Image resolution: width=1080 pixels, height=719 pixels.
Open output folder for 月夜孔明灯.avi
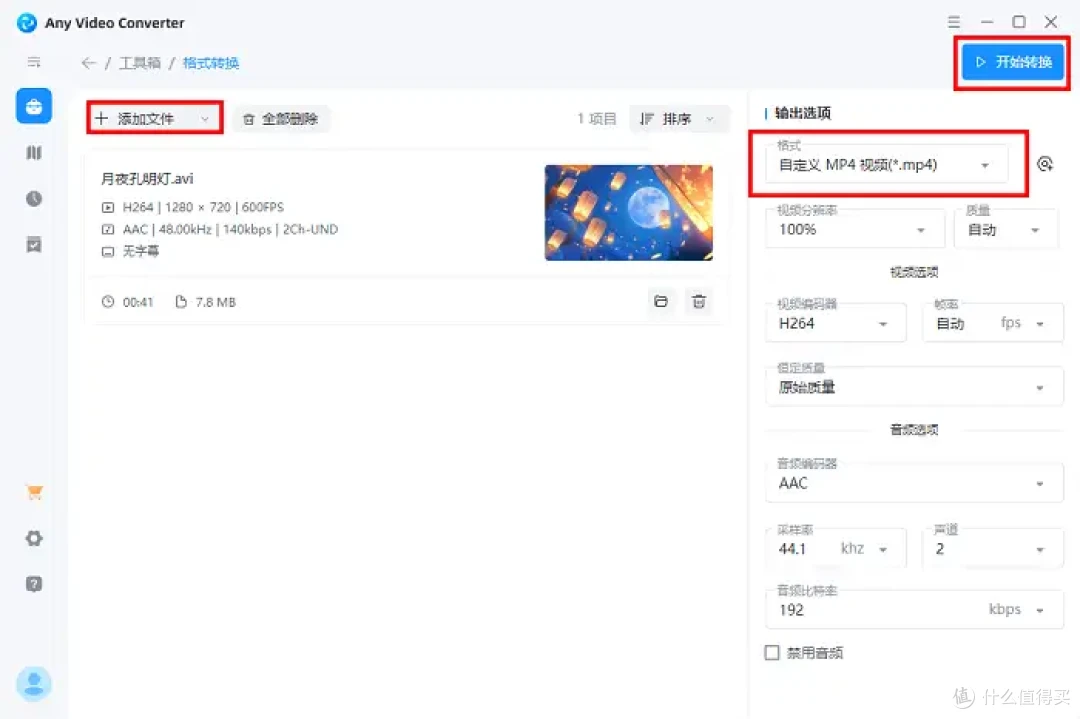click(661, 302)
